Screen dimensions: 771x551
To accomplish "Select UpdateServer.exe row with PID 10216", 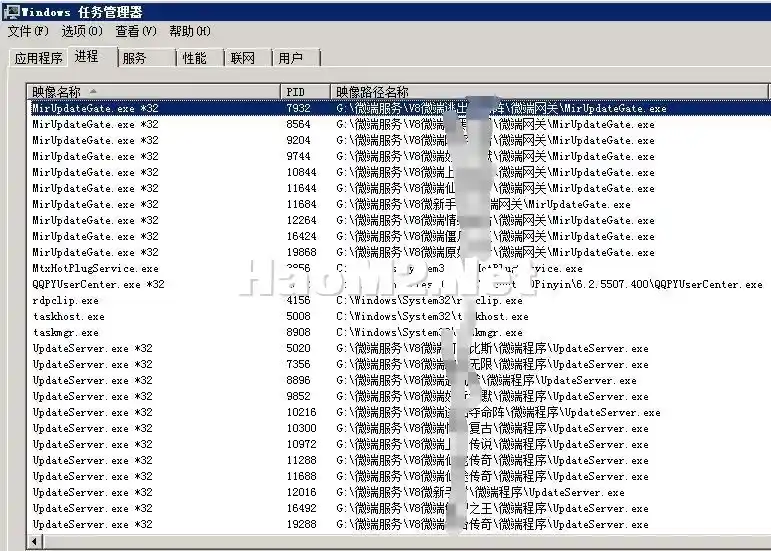I will pos(399,412).
